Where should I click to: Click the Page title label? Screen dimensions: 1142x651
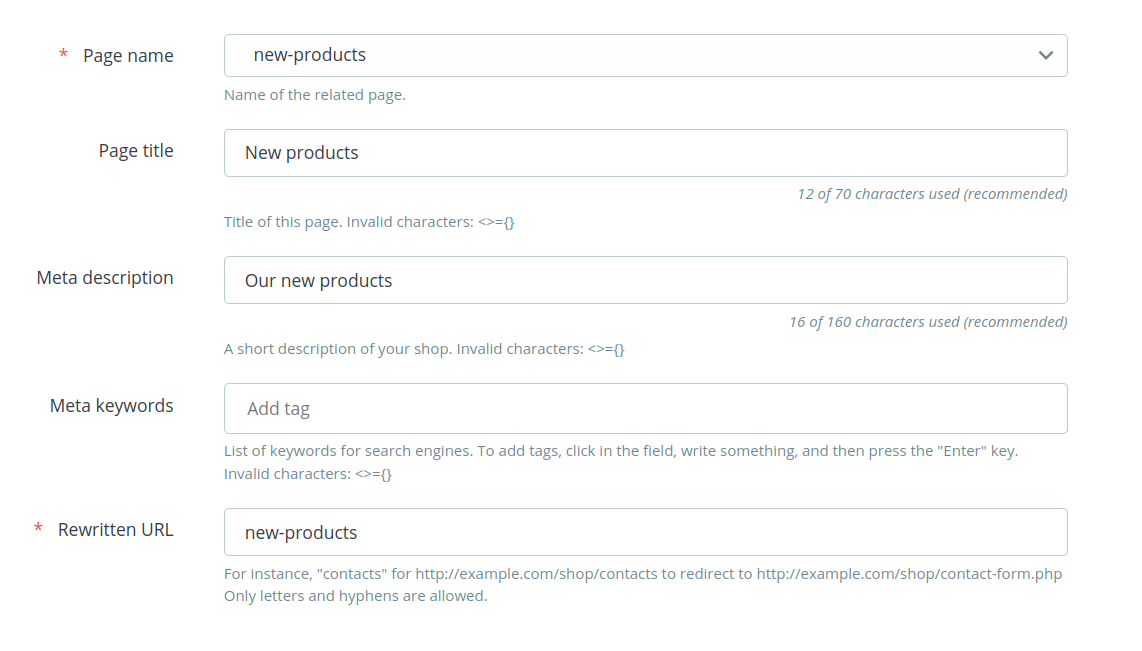tap(136, 151)
